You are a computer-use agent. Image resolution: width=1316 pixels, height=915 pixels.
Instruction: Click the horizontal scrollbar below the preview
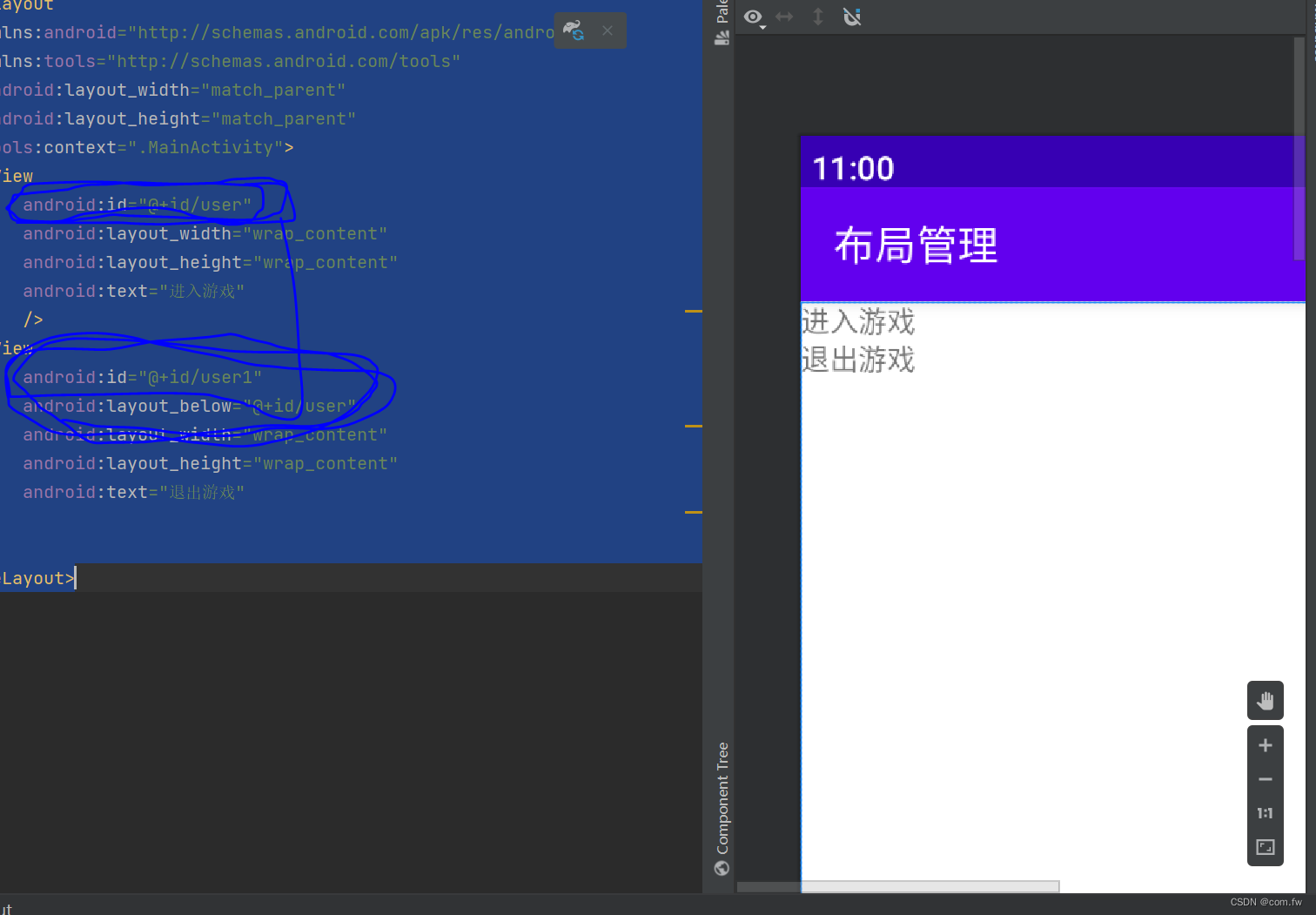(896, 885)
